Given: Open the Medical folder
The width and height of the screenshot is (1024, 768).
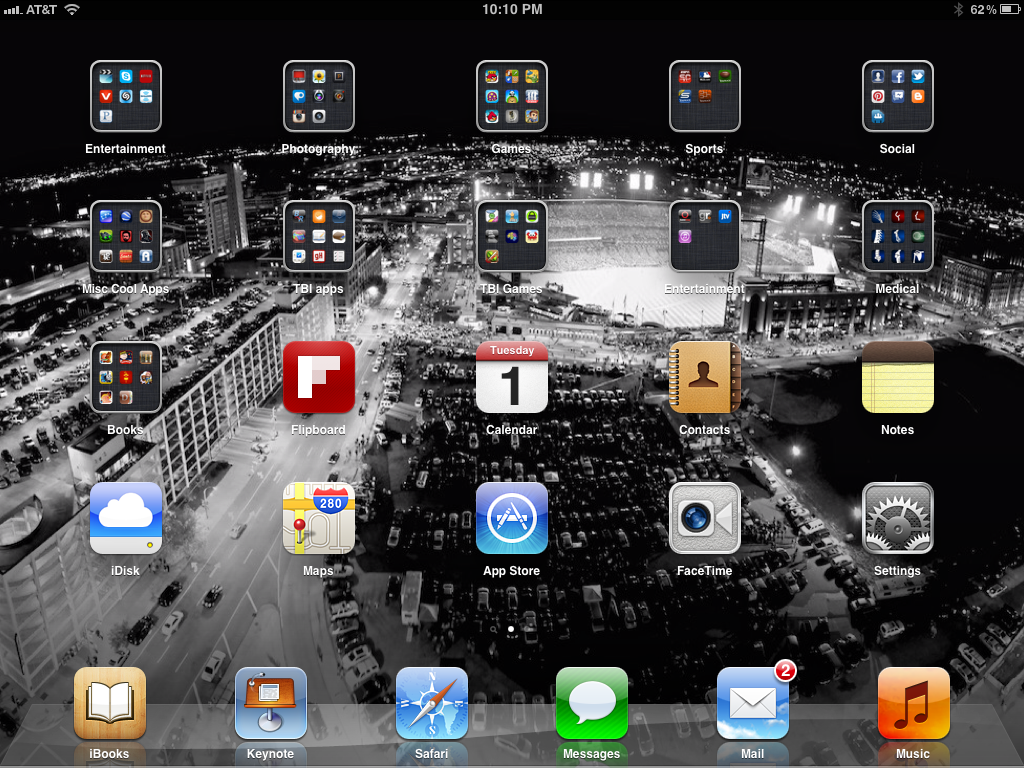Looking at the screenshot, I should (897, 236).
